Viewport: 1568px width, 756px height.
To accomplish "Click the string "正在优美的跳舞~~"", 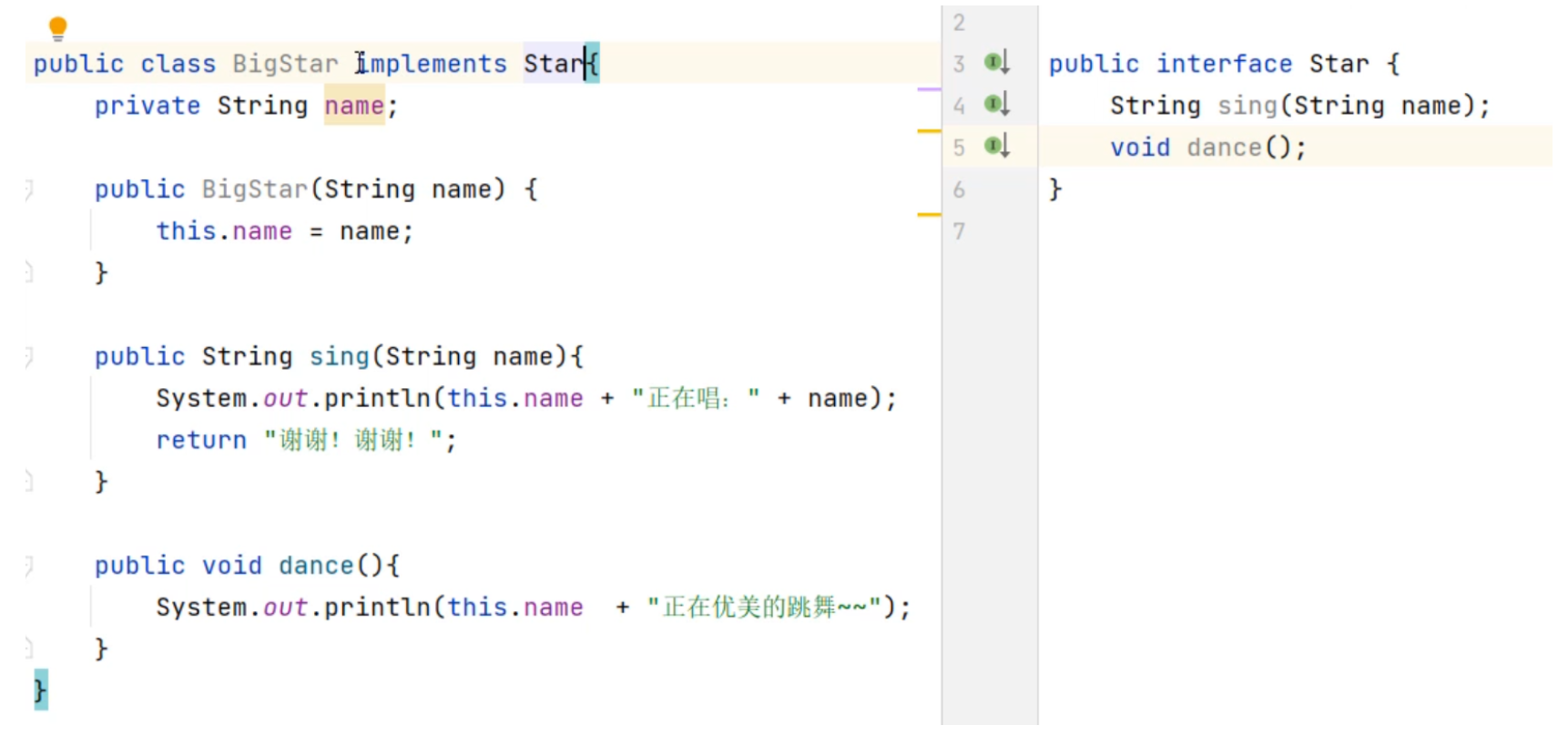I will pos(764,607).
